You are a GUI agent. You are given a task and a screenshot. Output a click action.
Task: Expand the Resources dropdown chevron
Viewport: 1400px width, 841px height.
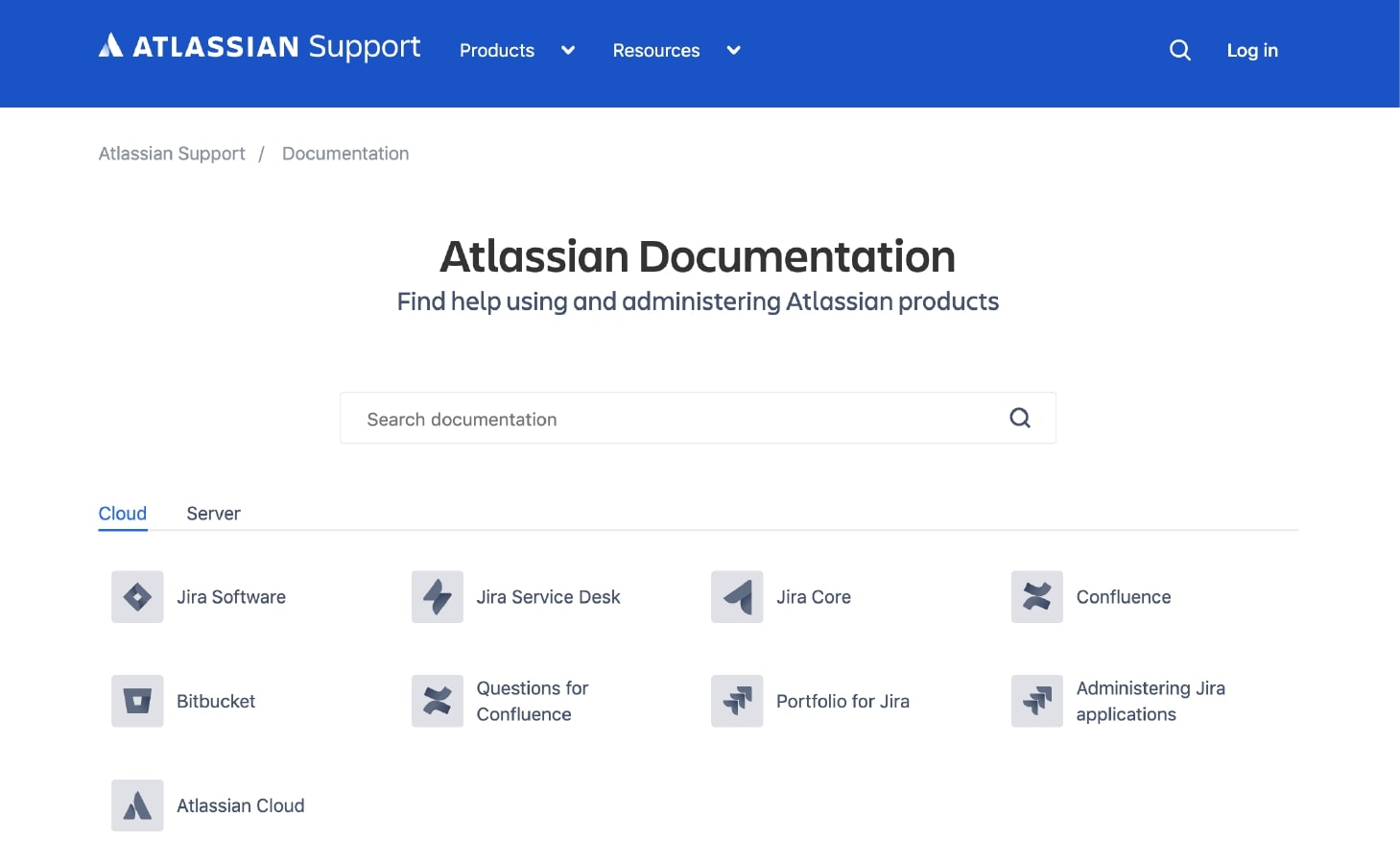pos(734,51)
